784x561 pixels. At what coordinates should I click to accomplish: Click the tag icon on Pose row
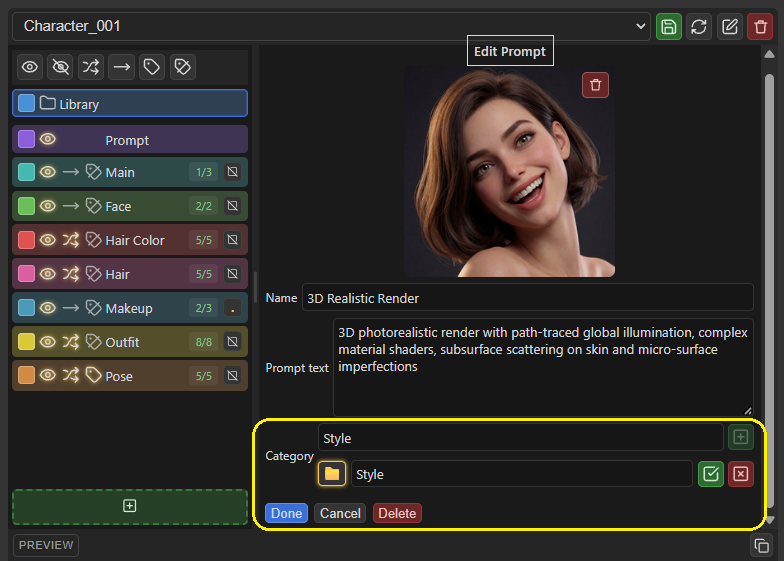pos(94,376)
